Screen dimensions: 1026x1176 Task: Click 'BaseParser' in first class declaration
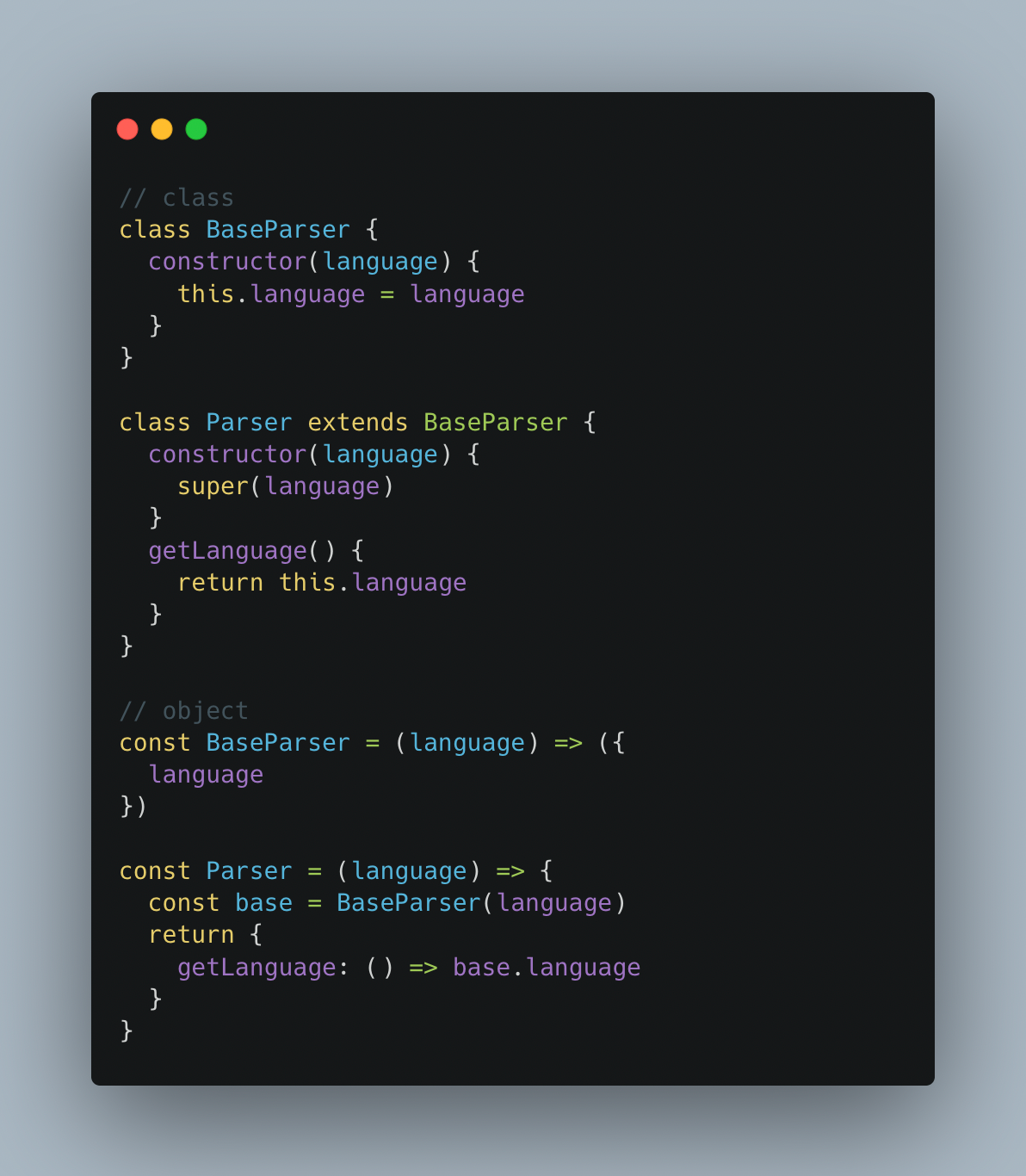click(x=278, y=230)
